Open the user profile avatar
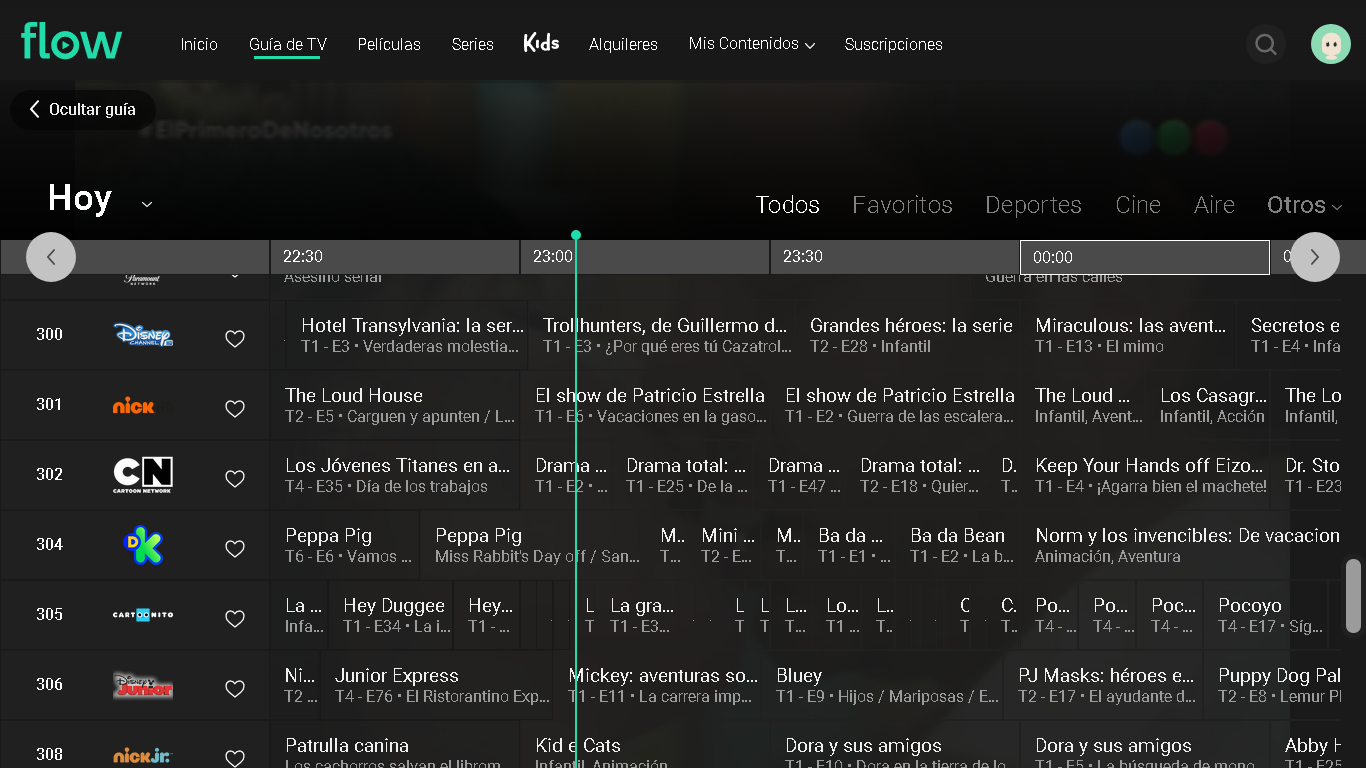 click(x=1330, y=44)
